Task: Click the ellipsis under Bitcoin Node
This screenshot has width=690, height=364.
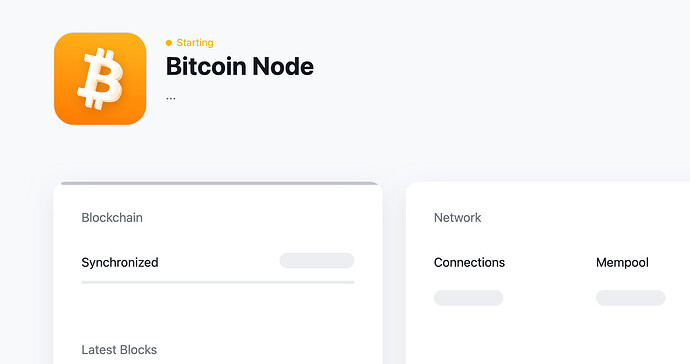Action: tap(171, 99)
